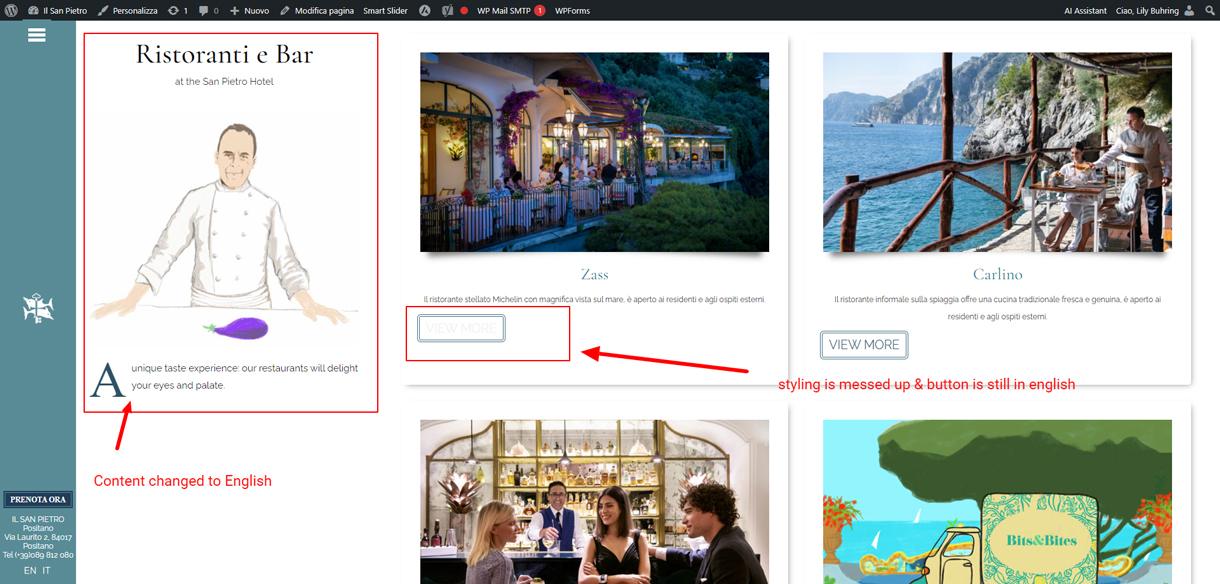Click Personalizza in the admin bar

click(x=128, y=10)
